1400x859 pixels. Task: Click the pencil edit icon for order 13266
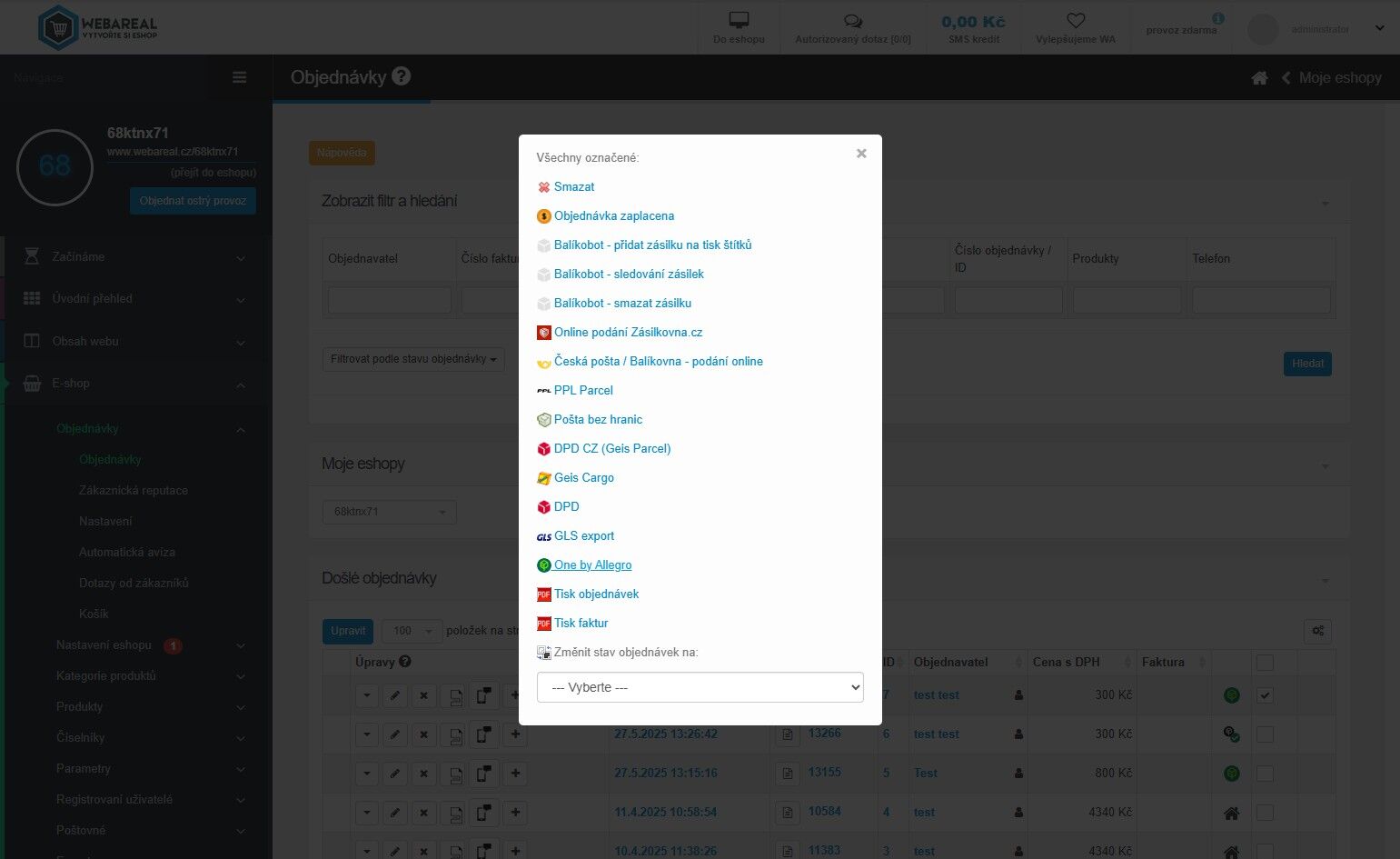[x=395, y=734]
